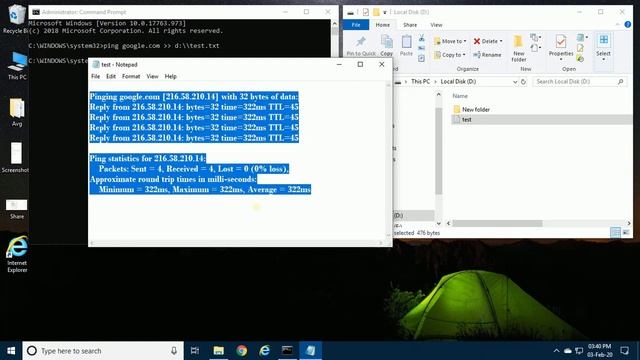Select This PC desktop icon
The image size is (640, 360).
tap(17, 66)
